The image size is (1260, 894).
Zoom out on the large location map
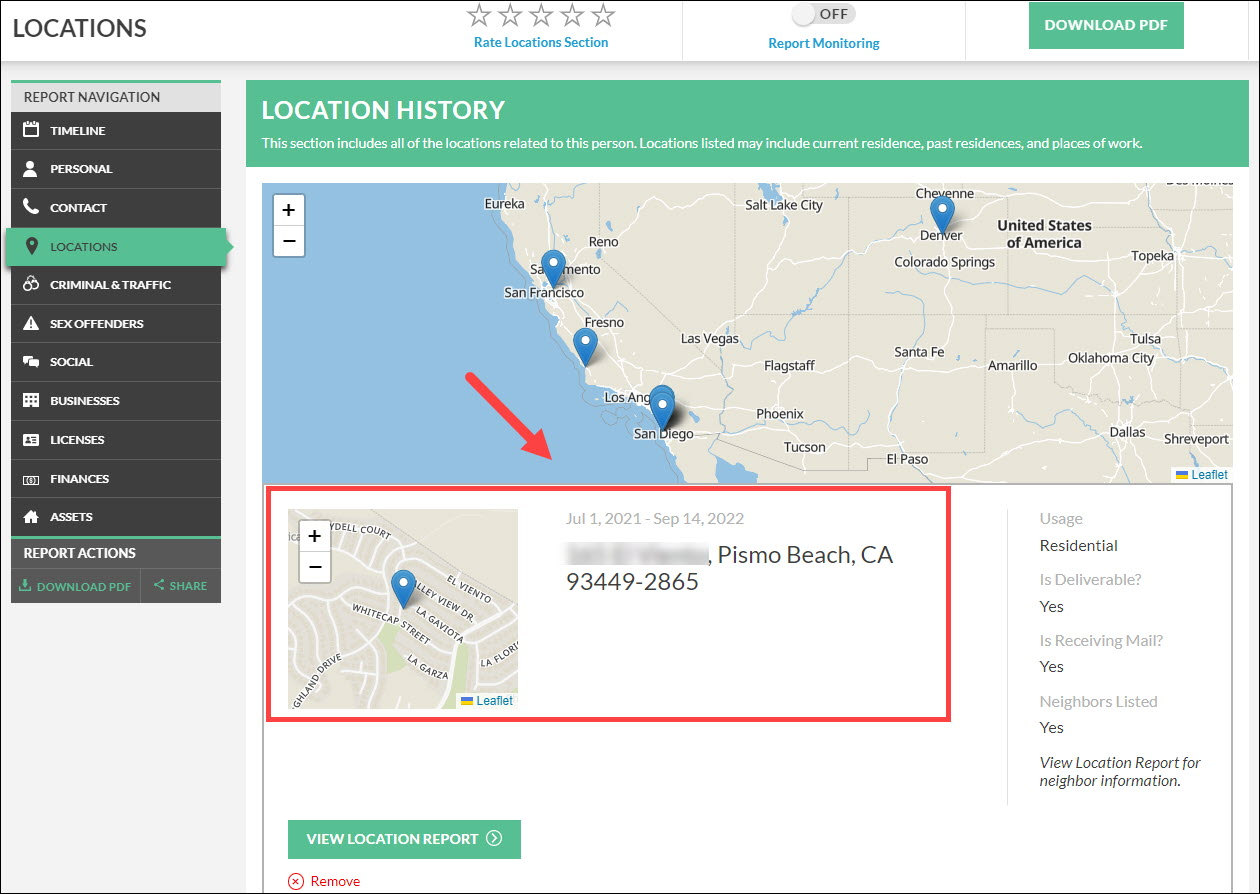(x=288, y=241)
